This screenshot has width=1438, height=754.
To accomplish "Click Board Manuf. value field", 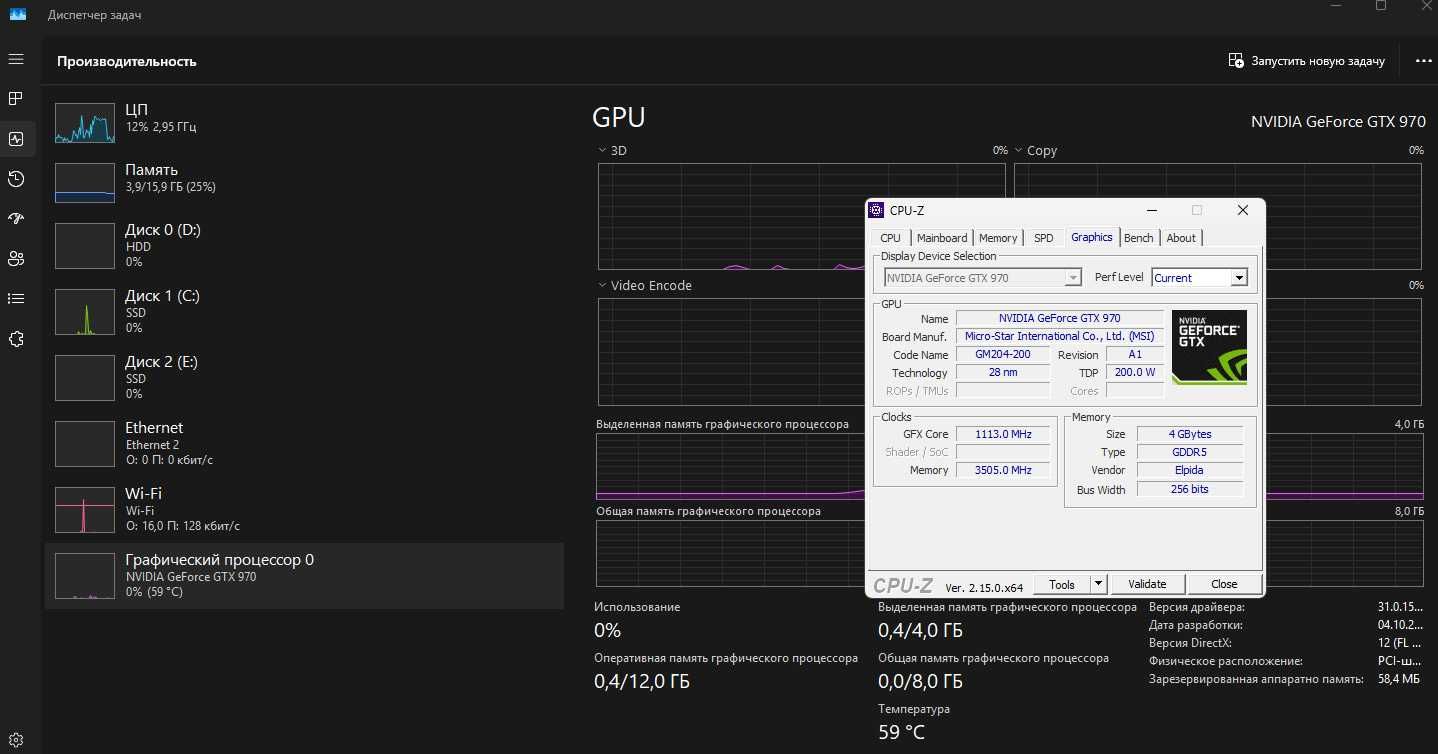I will click(x=1059, y=336).
